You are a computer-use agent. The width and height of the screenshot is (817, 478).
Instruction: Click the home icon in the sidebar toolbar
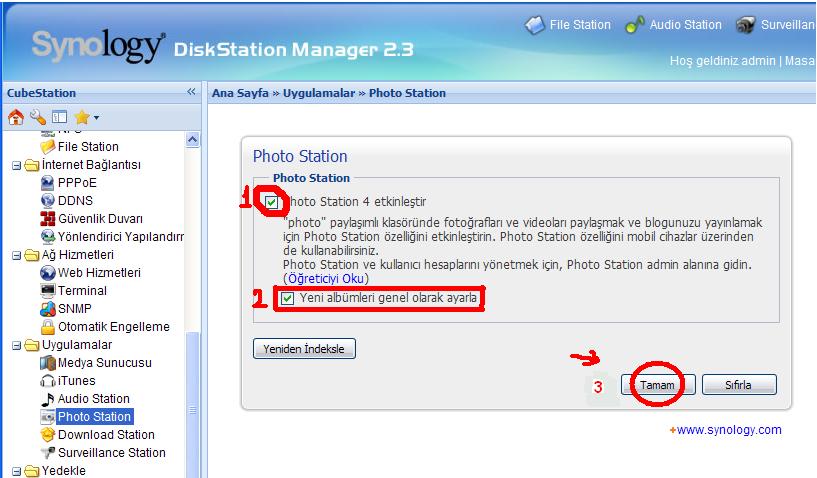(x=15, y=117)
